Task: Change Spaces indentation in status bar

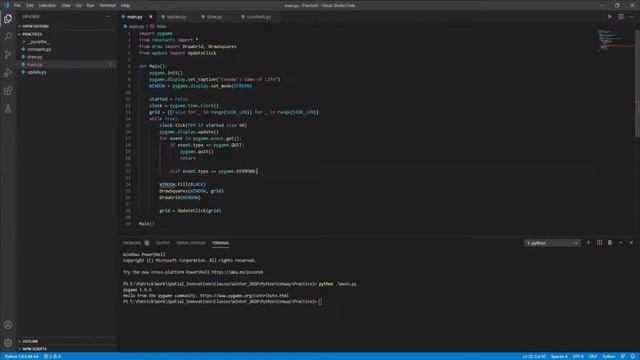Action: coord(559,356)
